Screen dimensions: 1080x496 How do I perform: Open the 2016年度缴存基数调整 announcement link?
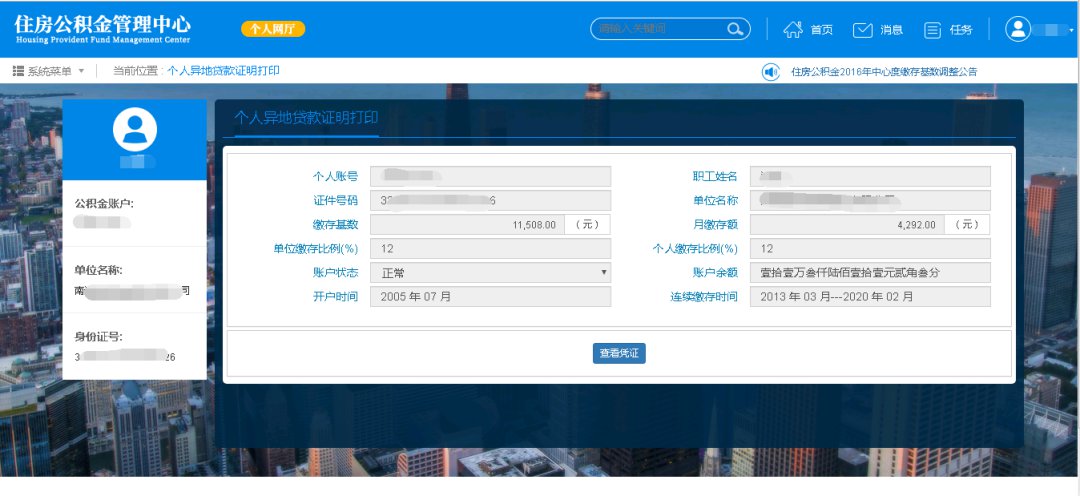(x=883, y=72)
